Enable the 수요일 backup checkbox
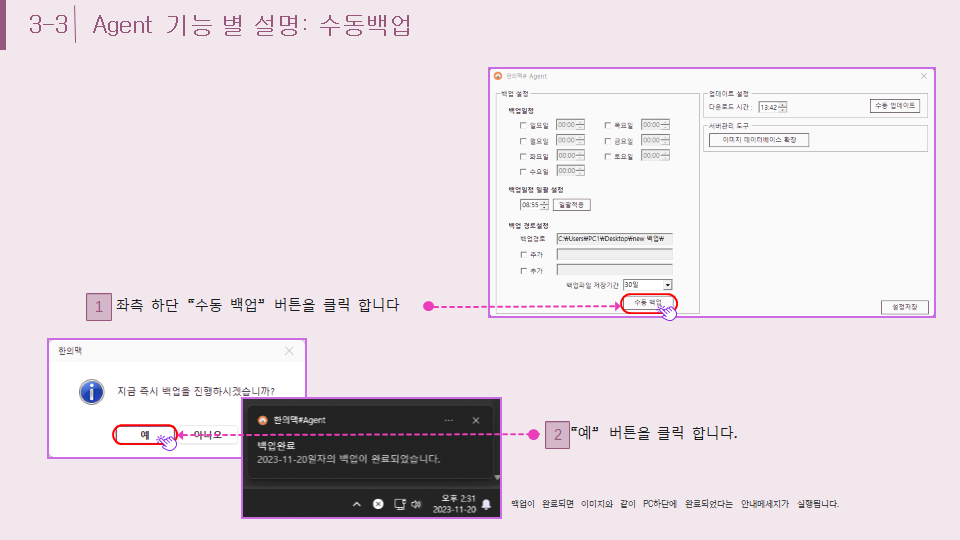 pyautogui.click(x=523, y=171)
